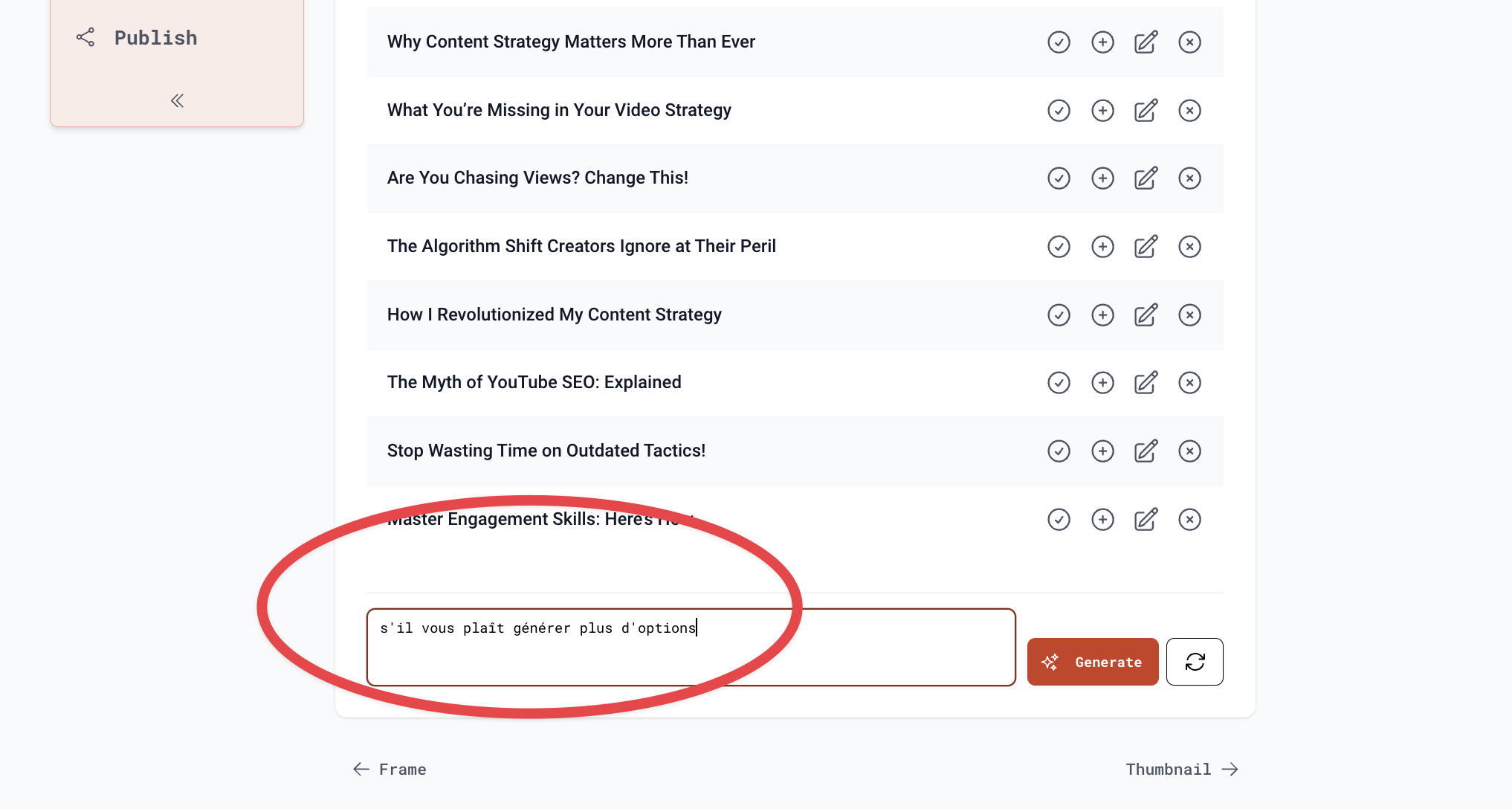Remove 'The Algorithm Shift Creators Ignore' title
This screenshot has height=809, width=1512.
pyautogui.click(x=1190, y=247)
